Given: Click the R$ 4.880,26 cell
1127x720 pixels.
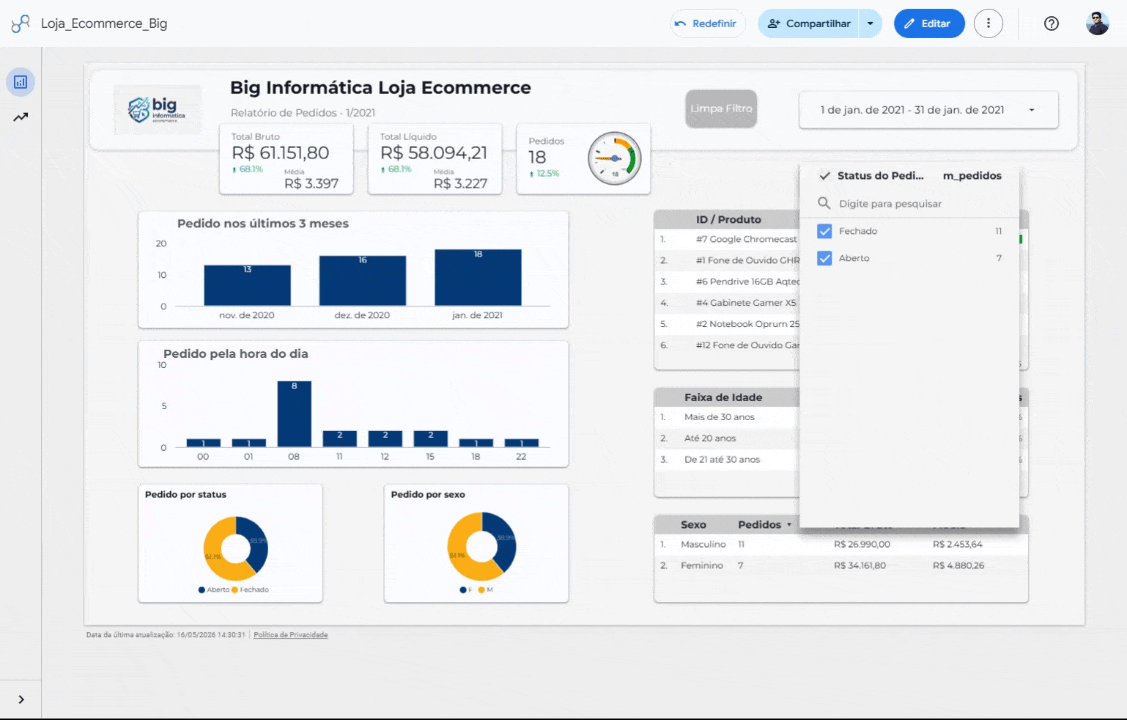Looking at the screenshot, I should click(958, 566).
